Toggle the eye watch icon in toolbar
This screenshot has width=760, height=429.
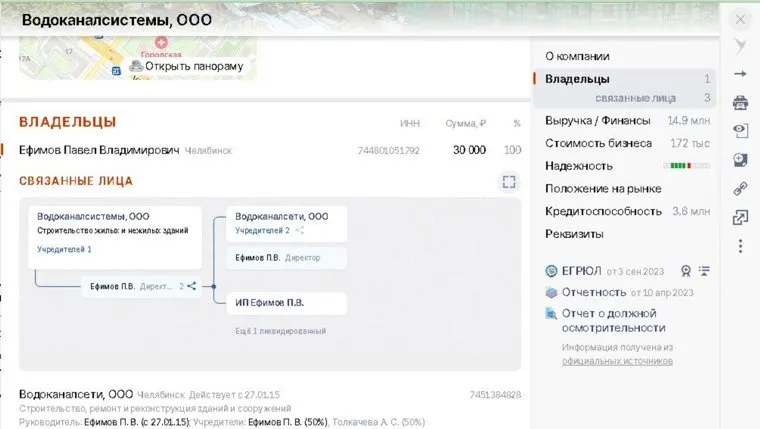tap(740, 131)
